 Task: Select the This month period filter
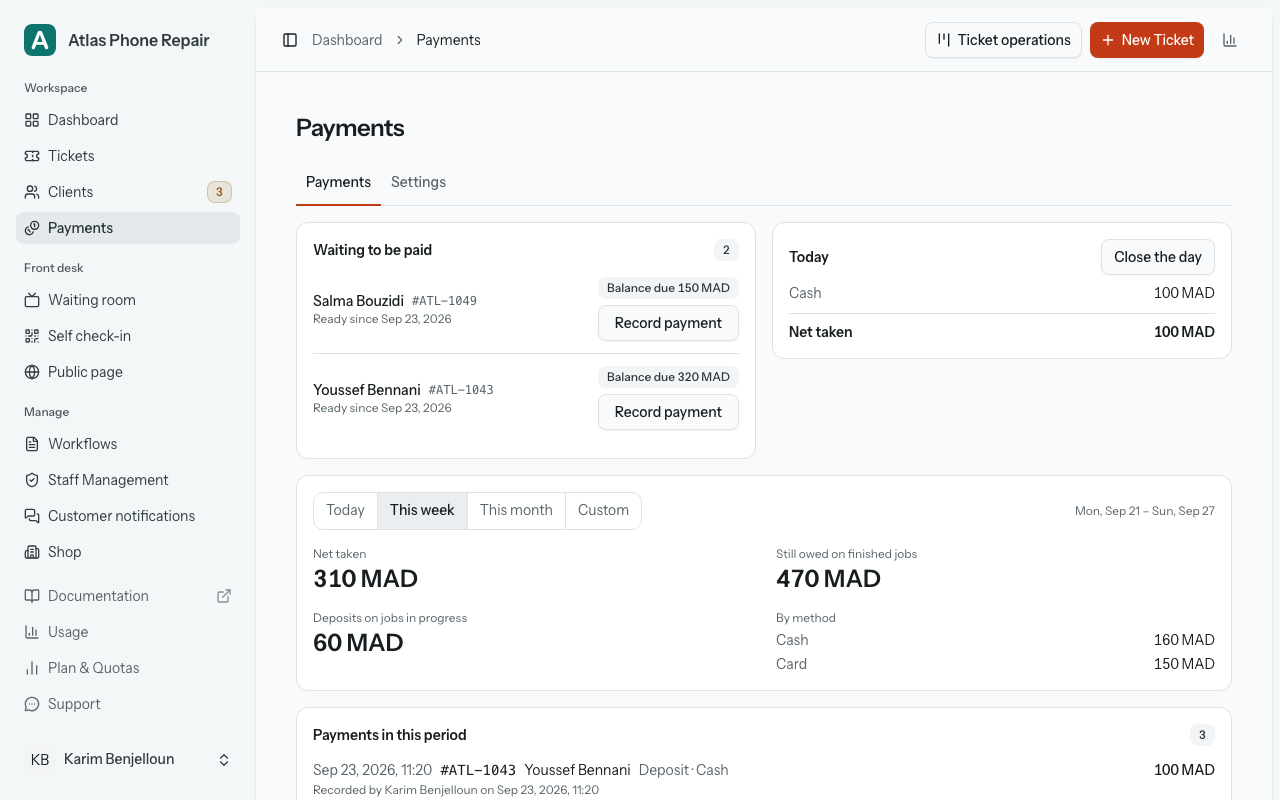(516, 510)
